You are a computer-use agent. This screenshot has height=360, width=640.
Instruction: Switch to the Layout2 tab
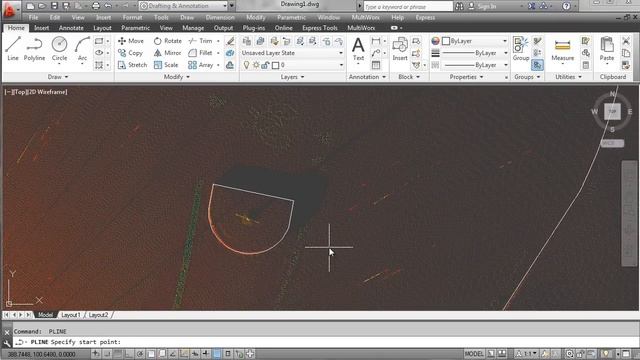(98, 315)
